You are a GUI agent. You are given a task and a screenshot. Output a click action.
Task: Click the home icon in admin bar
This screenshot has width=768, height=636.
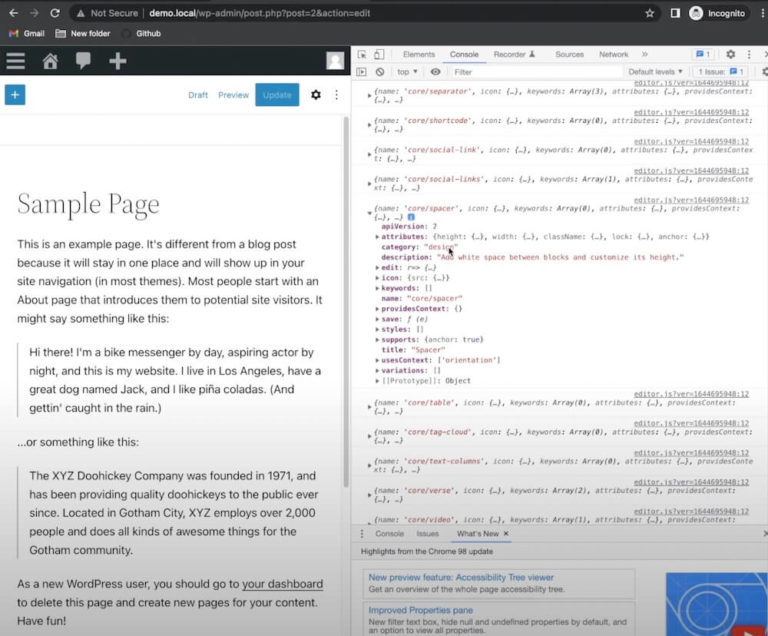click(50, 61)
